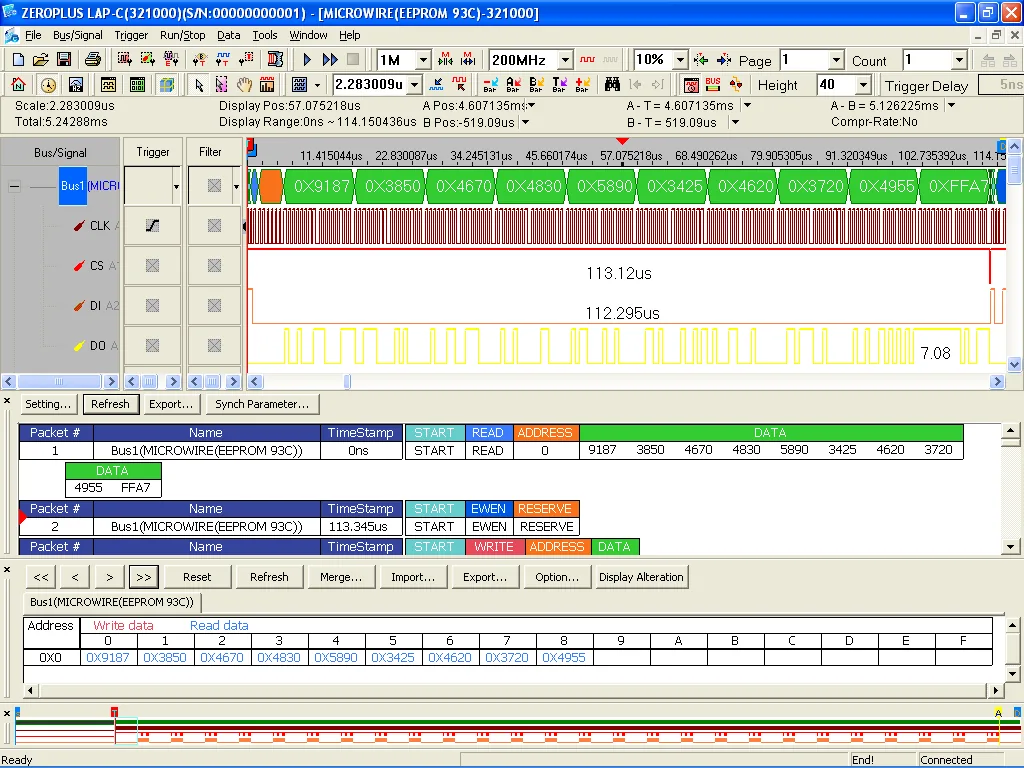Click the single Run play icon
1024x768 pixels.
(307, 60)
